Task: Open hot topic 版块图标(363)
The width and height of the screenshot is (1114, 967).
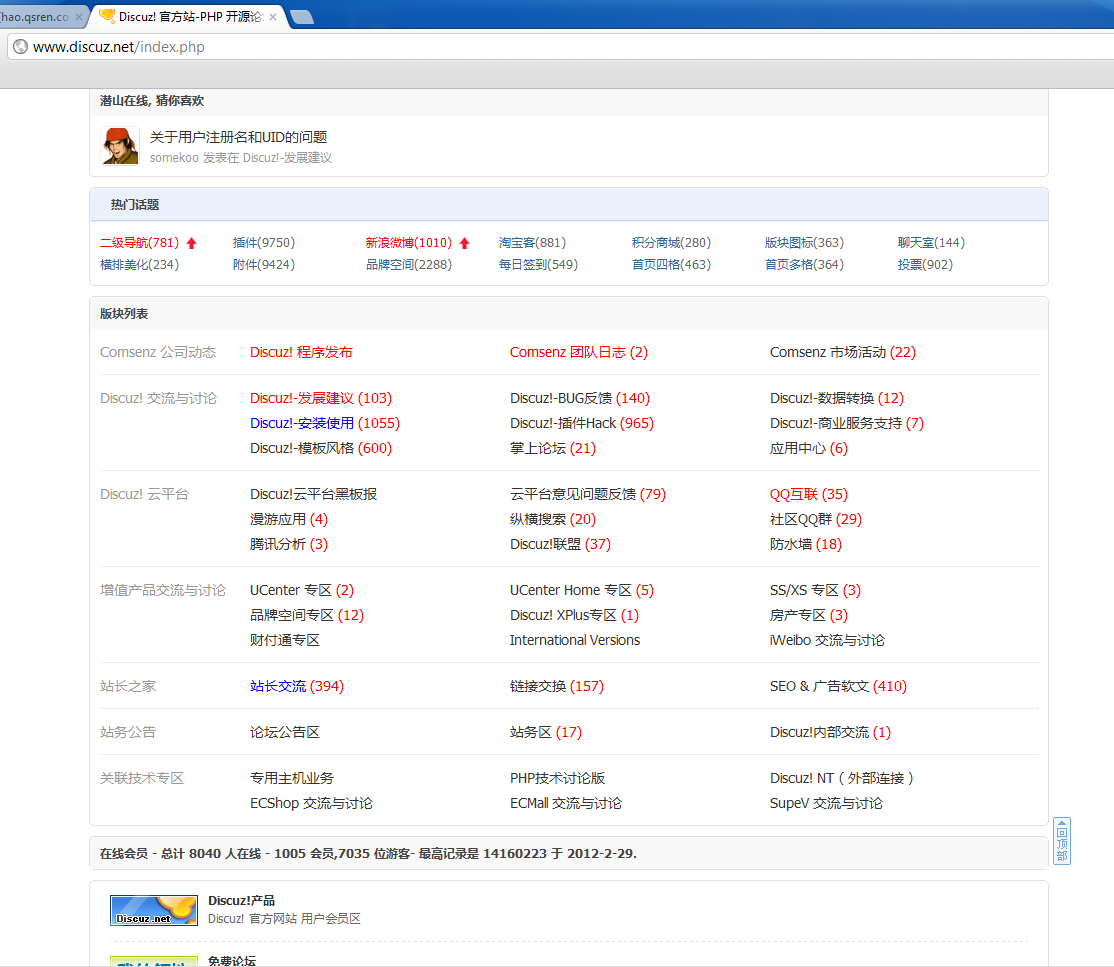Action: [x=804, y=243]
